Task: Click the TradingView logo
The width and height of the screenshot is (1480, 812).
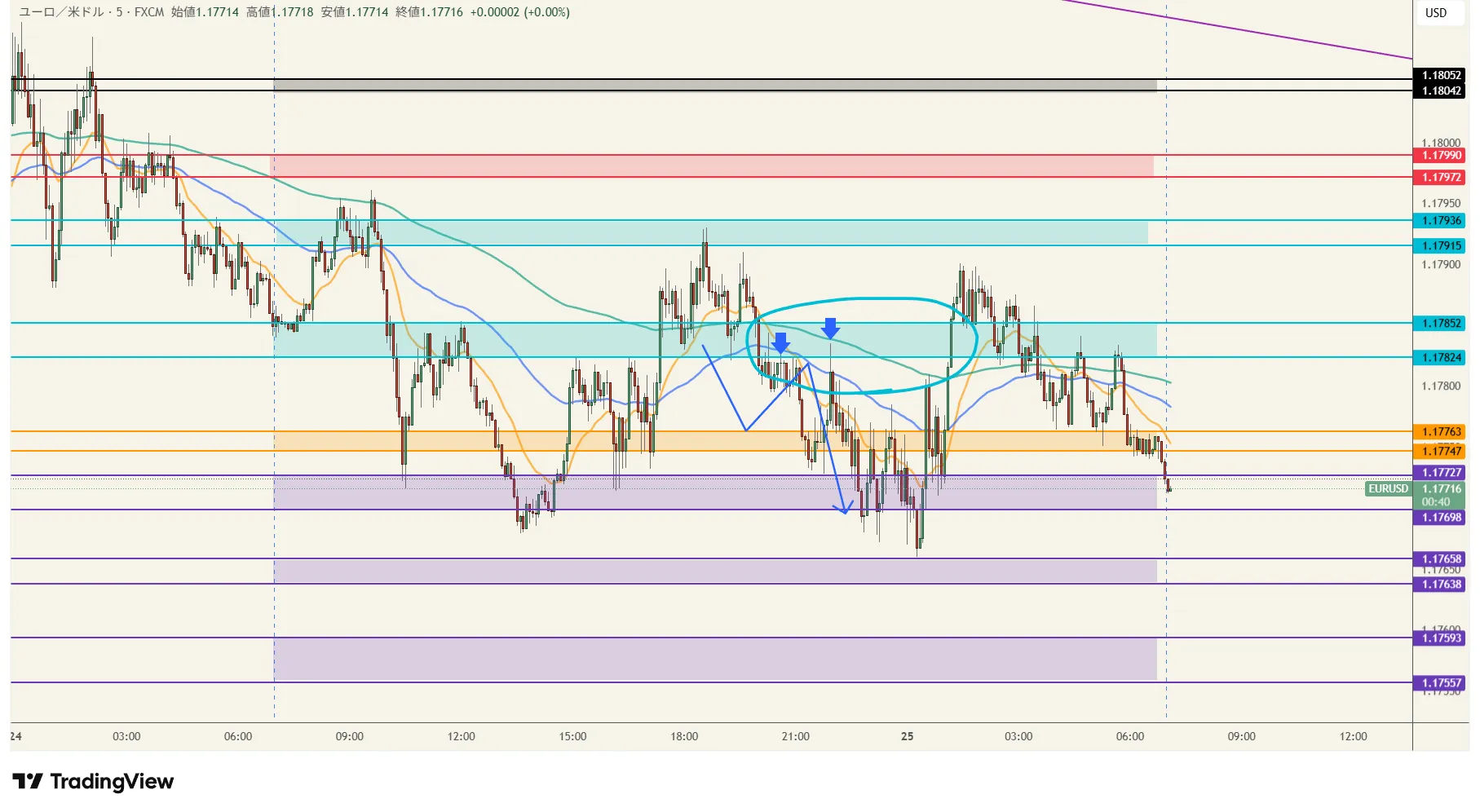Action: [x=93, y=782]
